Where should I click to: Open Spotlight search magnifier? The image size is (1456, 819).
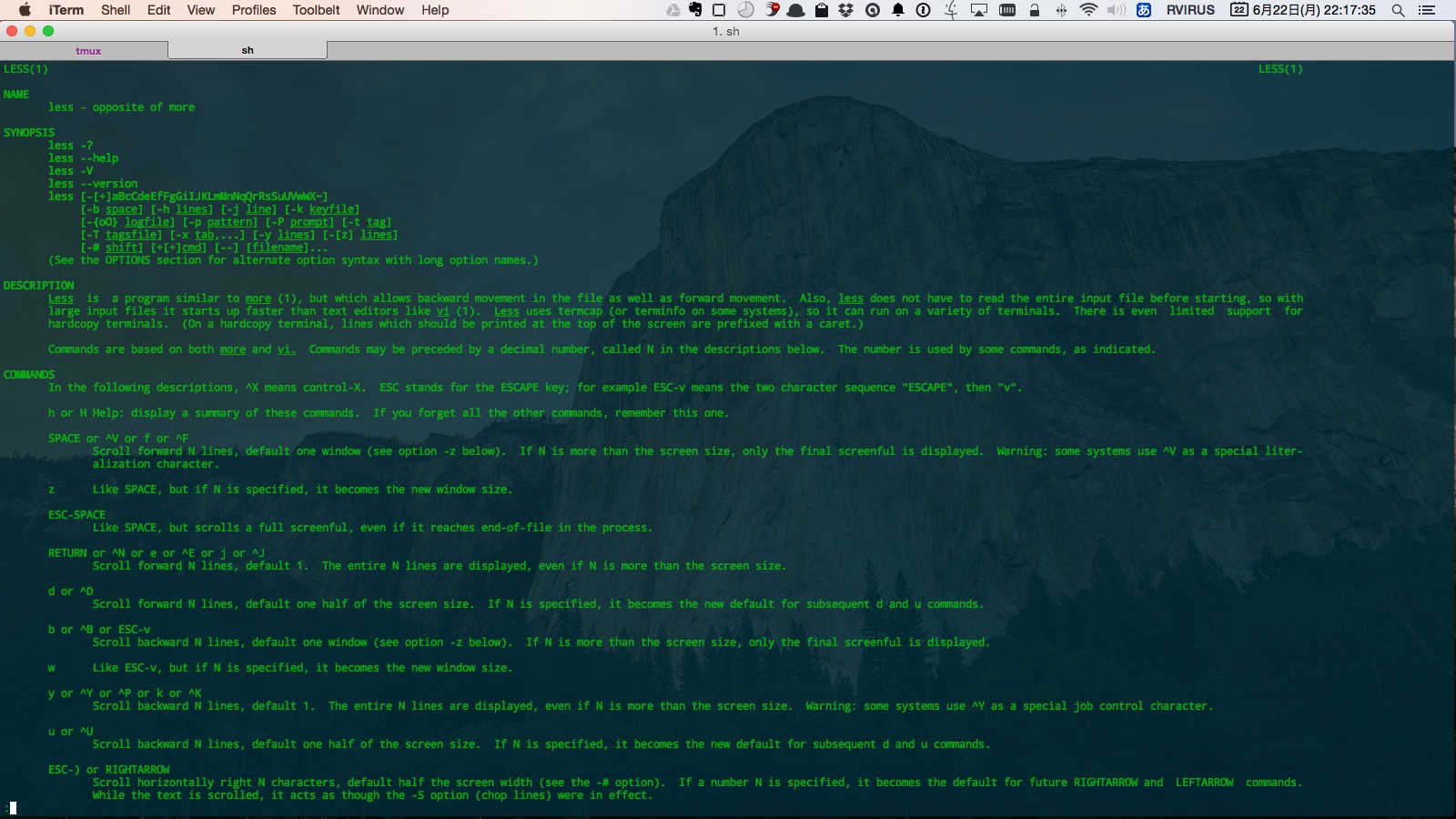tap(1399, 10)
